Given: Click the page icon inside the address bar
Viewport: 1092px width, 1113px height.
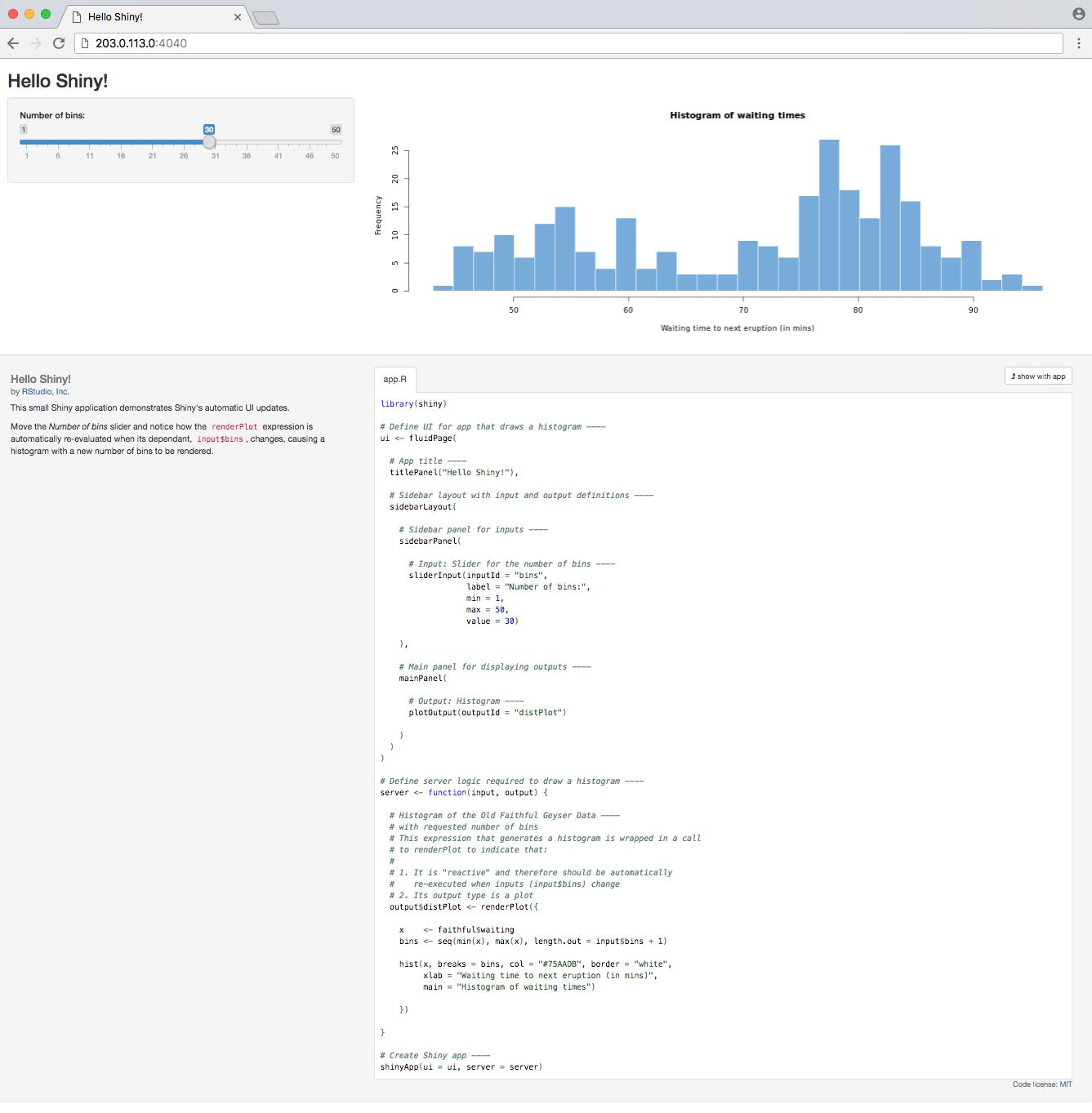Looking at the screenshot, I should [86, 43].
